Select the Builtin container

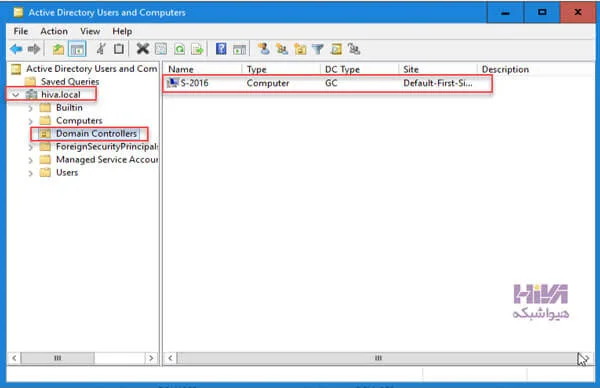[69, 108]
